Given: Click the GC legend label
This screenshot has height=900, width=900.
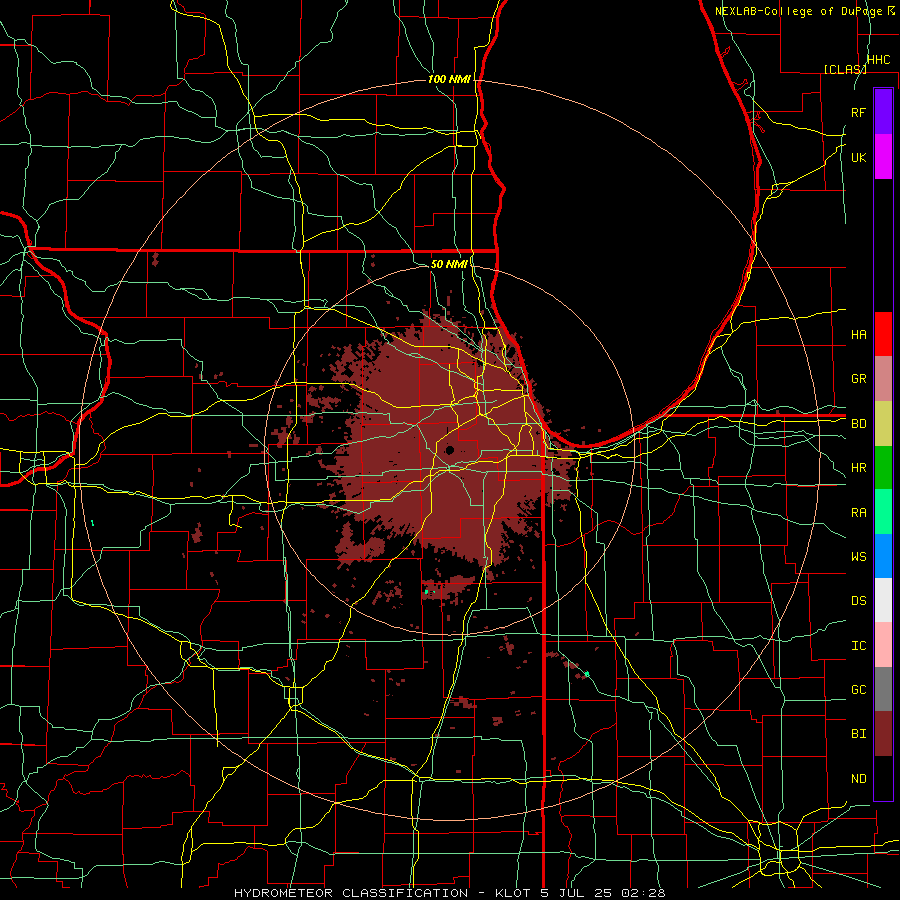Looking at the screenshot, I should tap(859, 689).
